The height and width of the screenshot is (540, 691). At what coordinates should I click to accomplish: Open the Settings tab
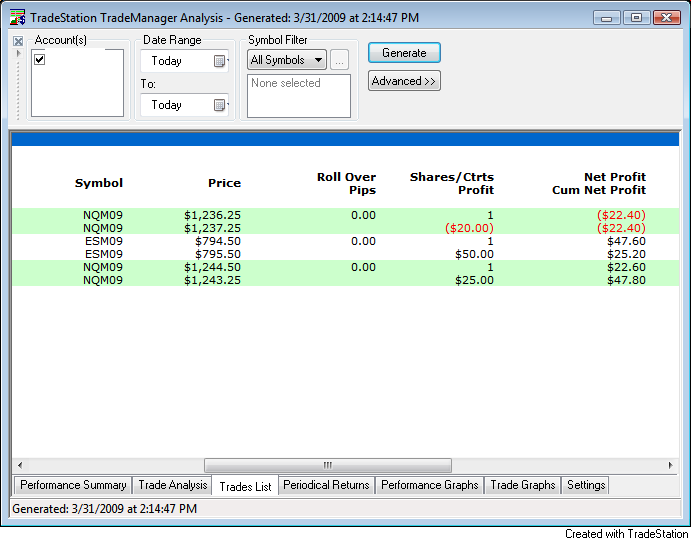(x=586, y=485)
